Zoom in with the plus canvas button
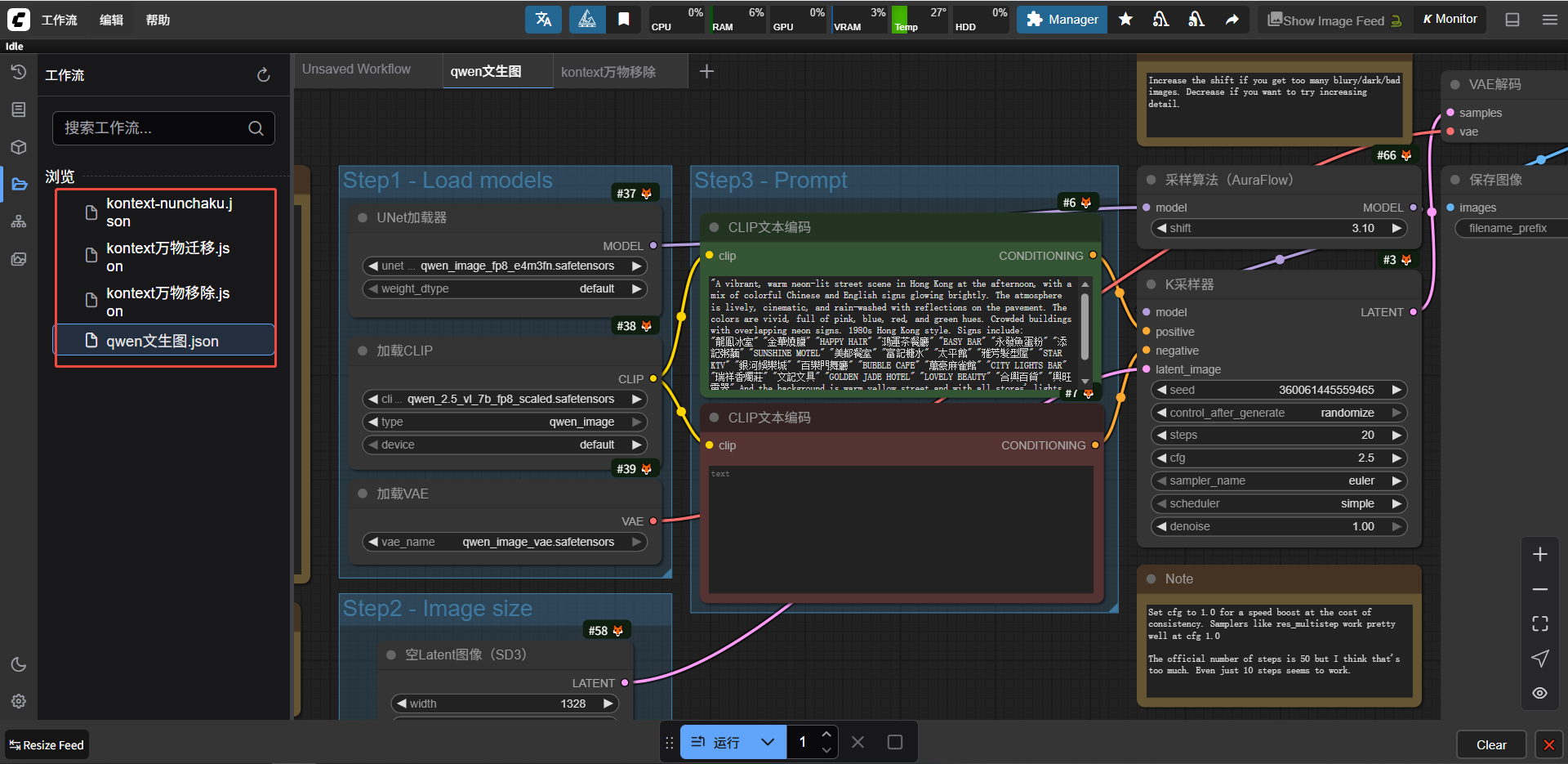The image size is (1568, 764). click(1540, 554)
